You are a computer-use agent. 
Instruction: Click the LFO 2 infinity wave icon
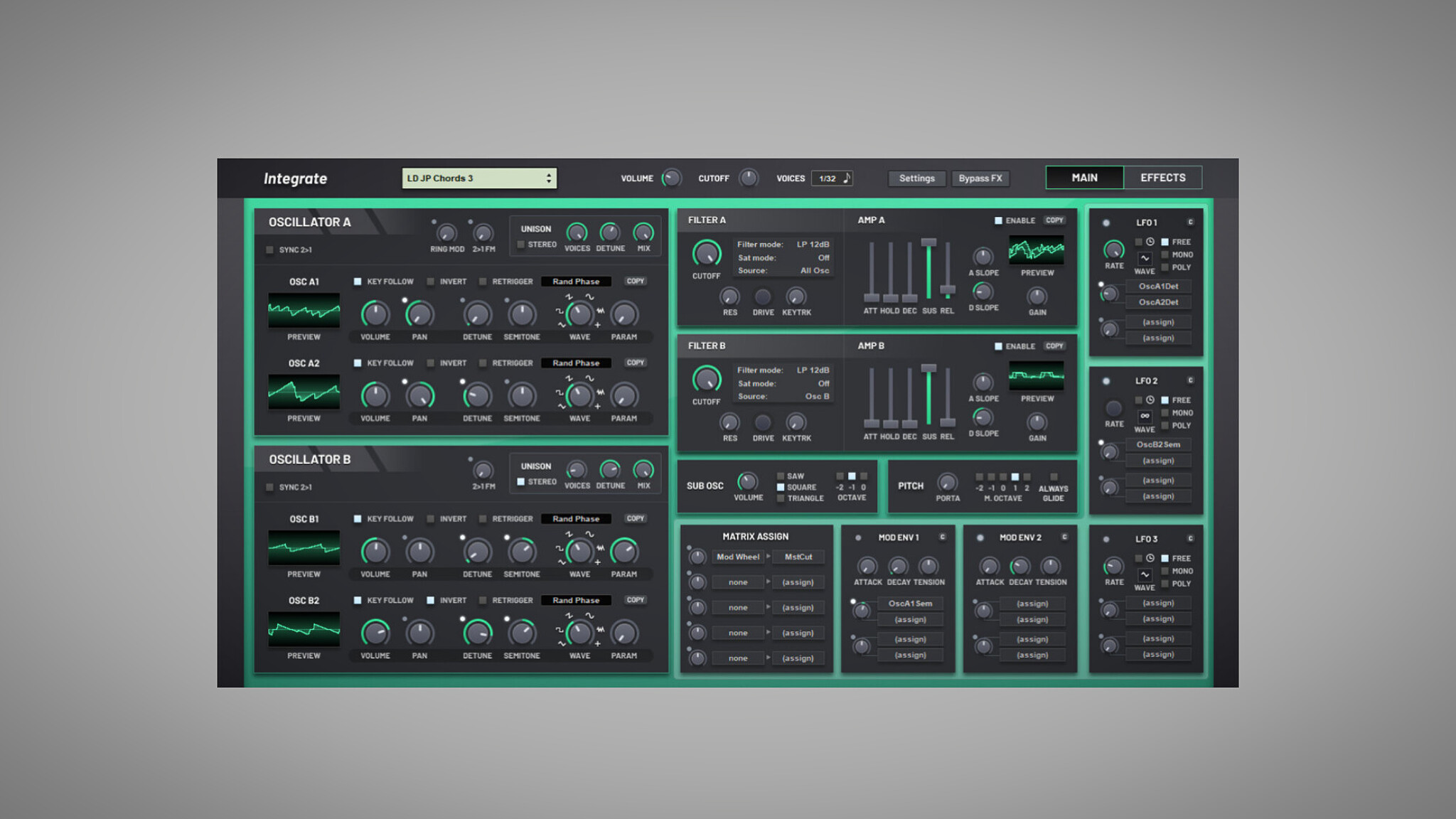[1145, 416]
